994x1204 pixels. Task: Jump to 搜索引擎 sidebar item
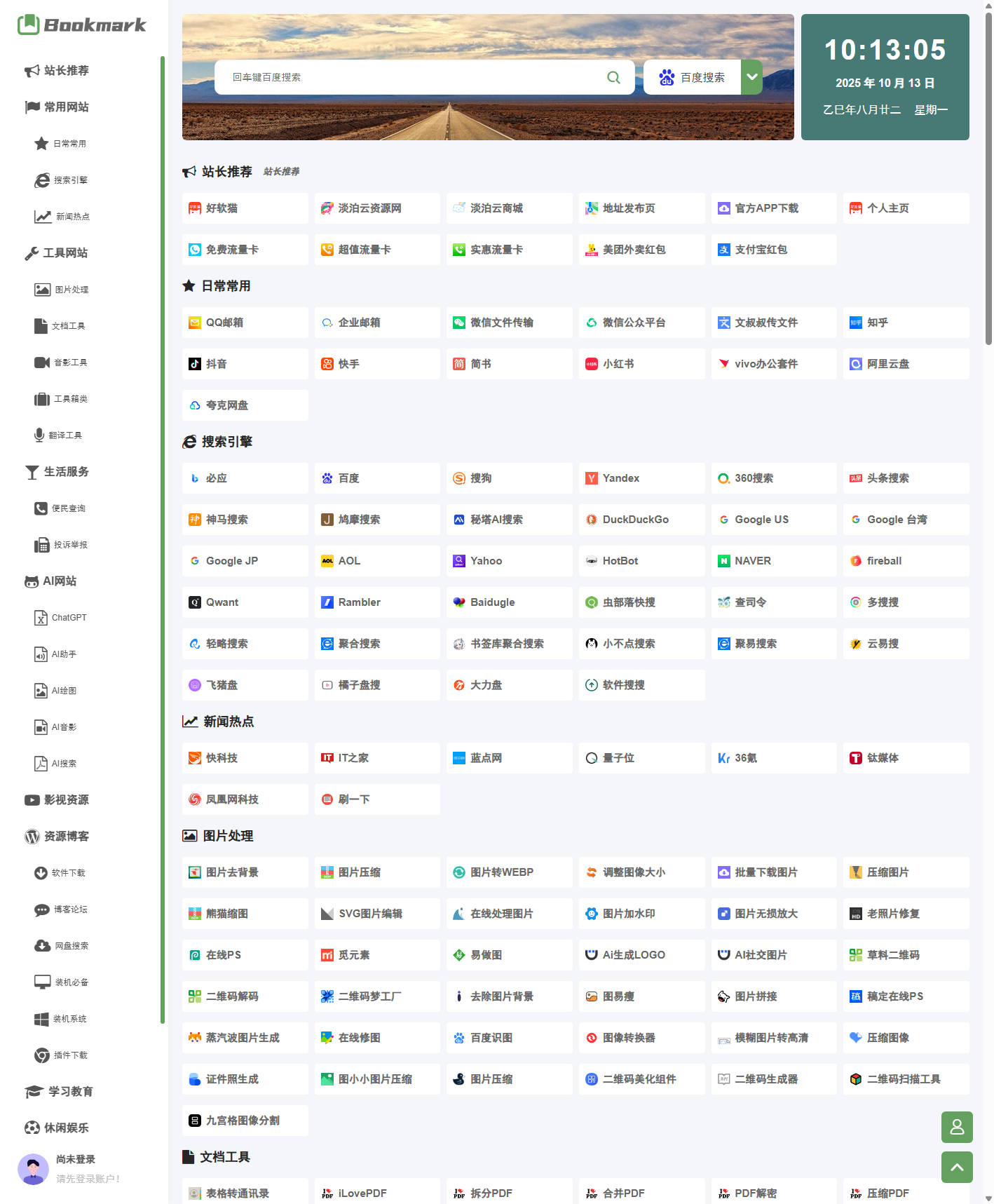pyautogui.click(x=61, y=180)
